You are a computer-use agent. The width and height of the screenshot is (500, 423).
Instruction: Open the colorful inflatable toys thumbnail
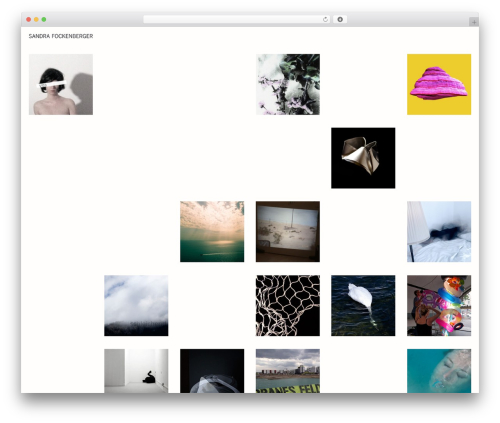(439, 306)
